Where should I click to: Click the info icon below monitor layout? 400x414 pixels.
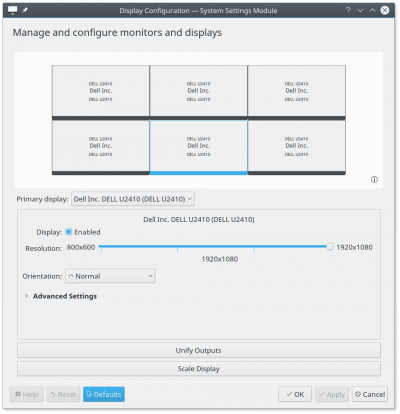(x=374, y=180)
